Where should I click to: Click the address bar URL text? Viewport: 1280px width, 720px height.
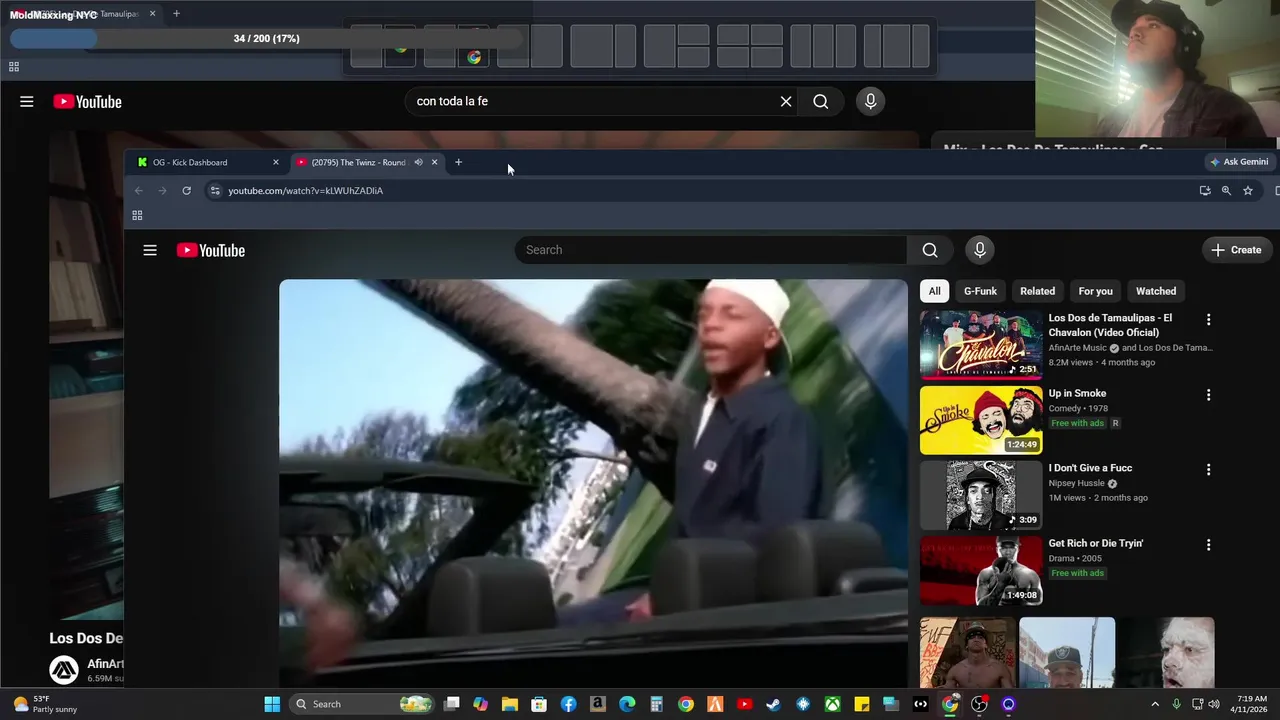(x=305, y=190)
